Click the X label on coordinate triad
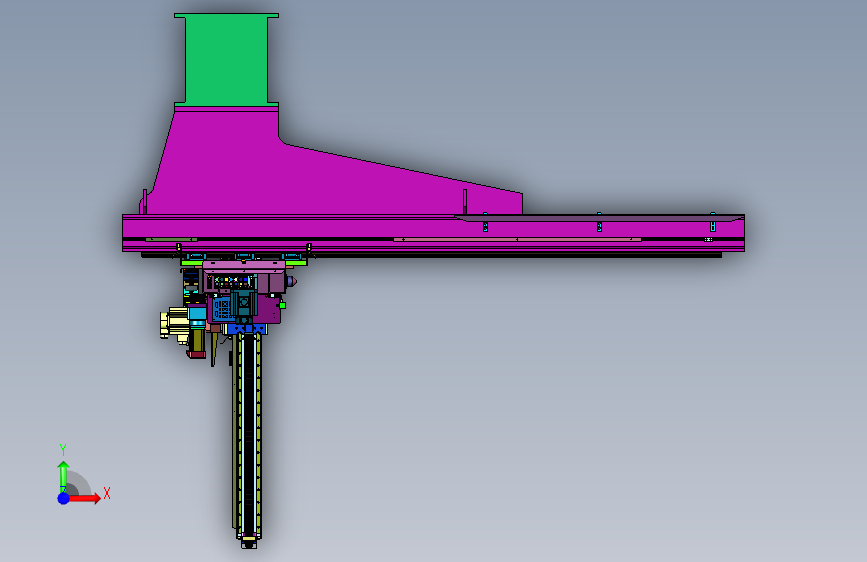867x562 pixels. click(x=107, y=493)
